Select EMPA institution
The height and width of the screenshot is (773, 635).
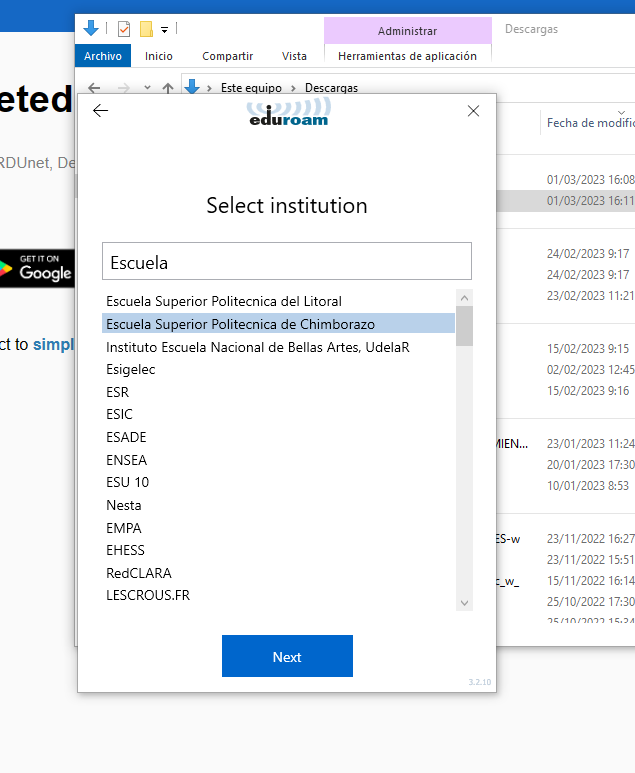(x=279, y=528)
